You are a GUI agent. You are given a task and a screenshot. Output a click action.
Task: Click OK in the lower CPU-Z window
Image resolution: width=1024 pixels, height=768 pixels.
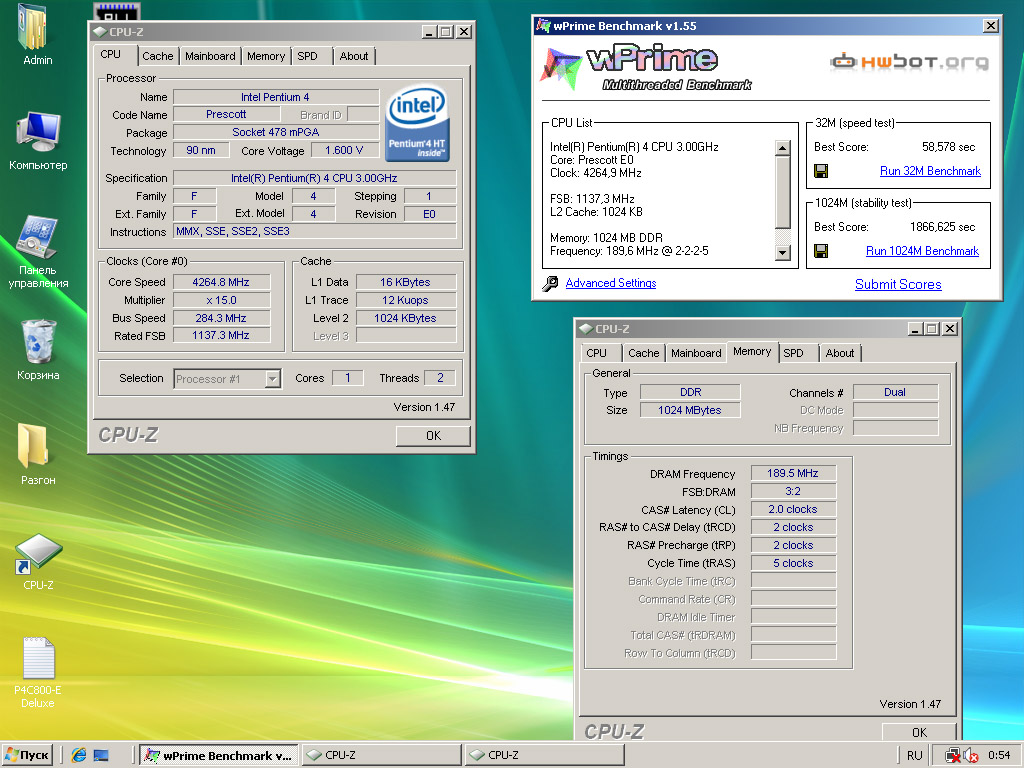[919, 732]
